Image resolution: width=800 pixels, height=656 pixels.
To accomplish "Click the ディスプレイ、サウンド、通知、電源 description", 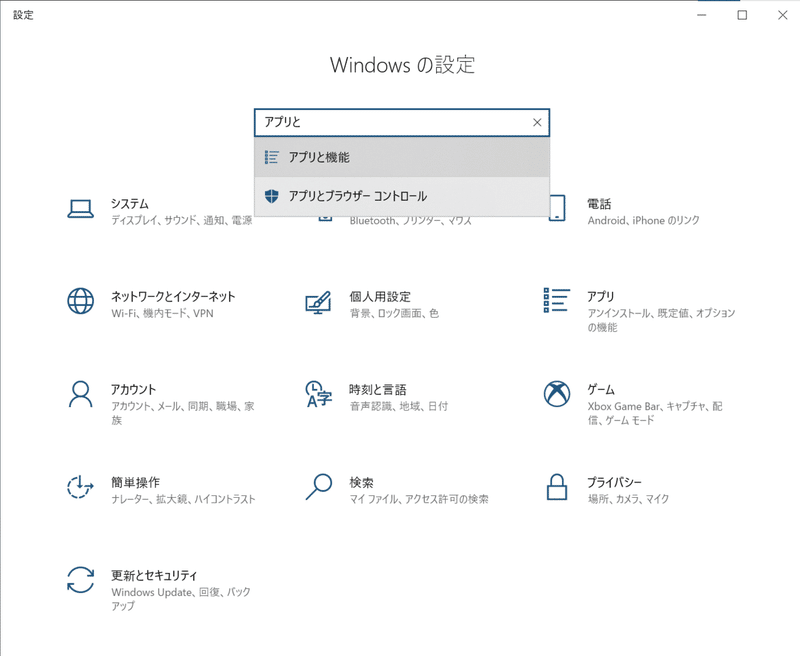I will tap(182, 220).
